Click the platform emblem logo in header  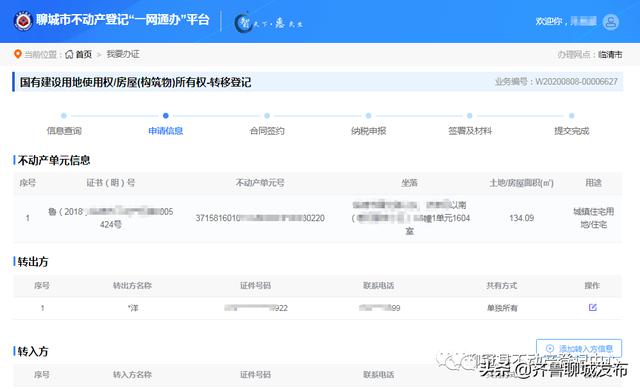coord(23,20)
